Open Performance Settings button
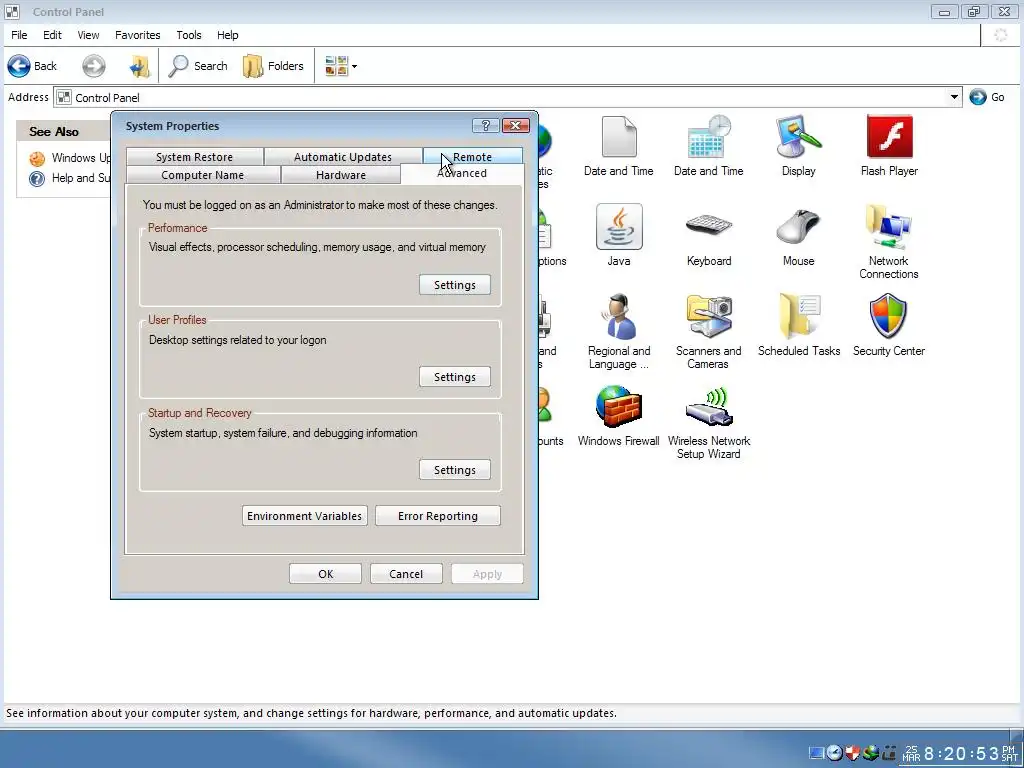 (455, 285)
